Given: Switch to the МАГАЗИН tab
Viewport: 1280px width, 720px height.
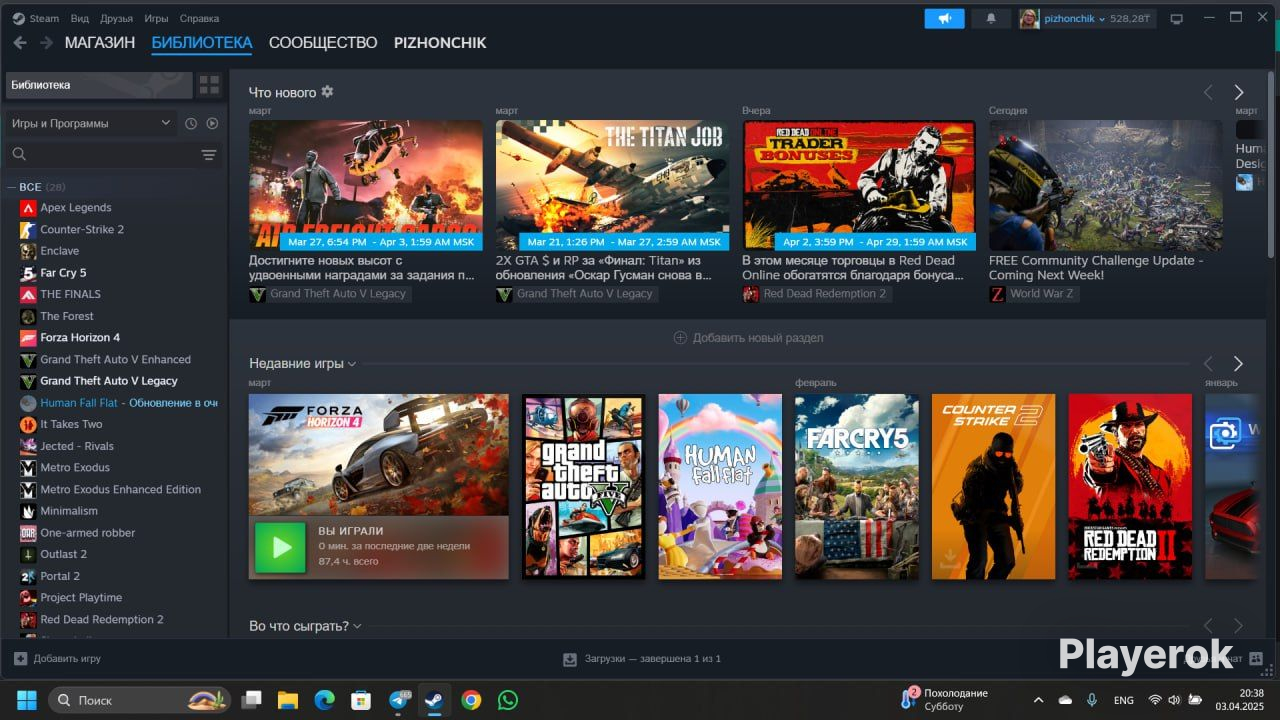Looking at the screenshot, I should point(100,43).
